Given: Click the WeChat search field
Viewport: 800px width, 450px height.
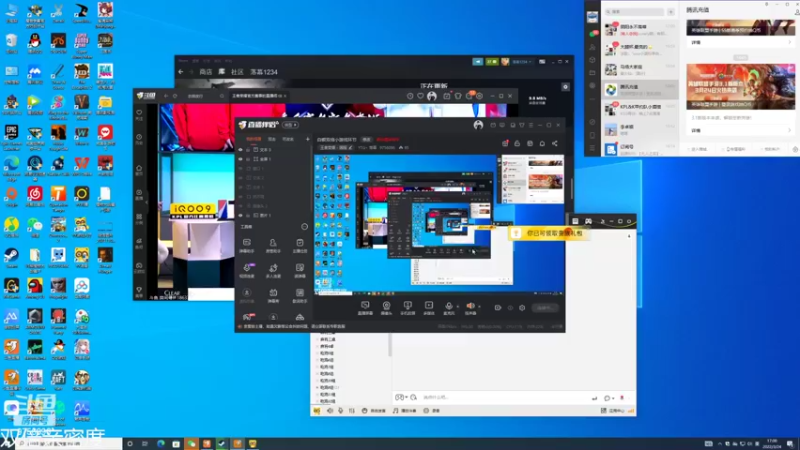Looking at the screenshot, I should point(634,12).
